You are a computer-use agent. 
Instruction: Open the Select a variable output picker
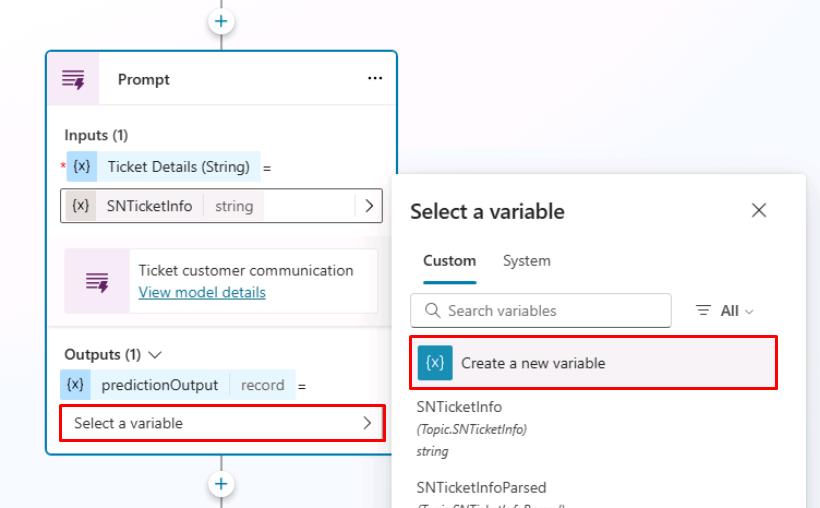[x=221, y=423]
